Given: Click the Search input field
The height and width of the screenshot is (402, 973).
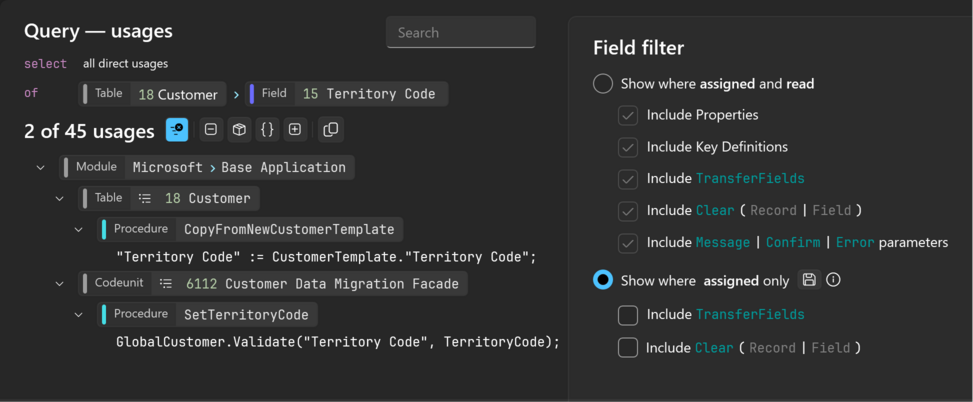Looking at the screenshot, I should point(460,32).
